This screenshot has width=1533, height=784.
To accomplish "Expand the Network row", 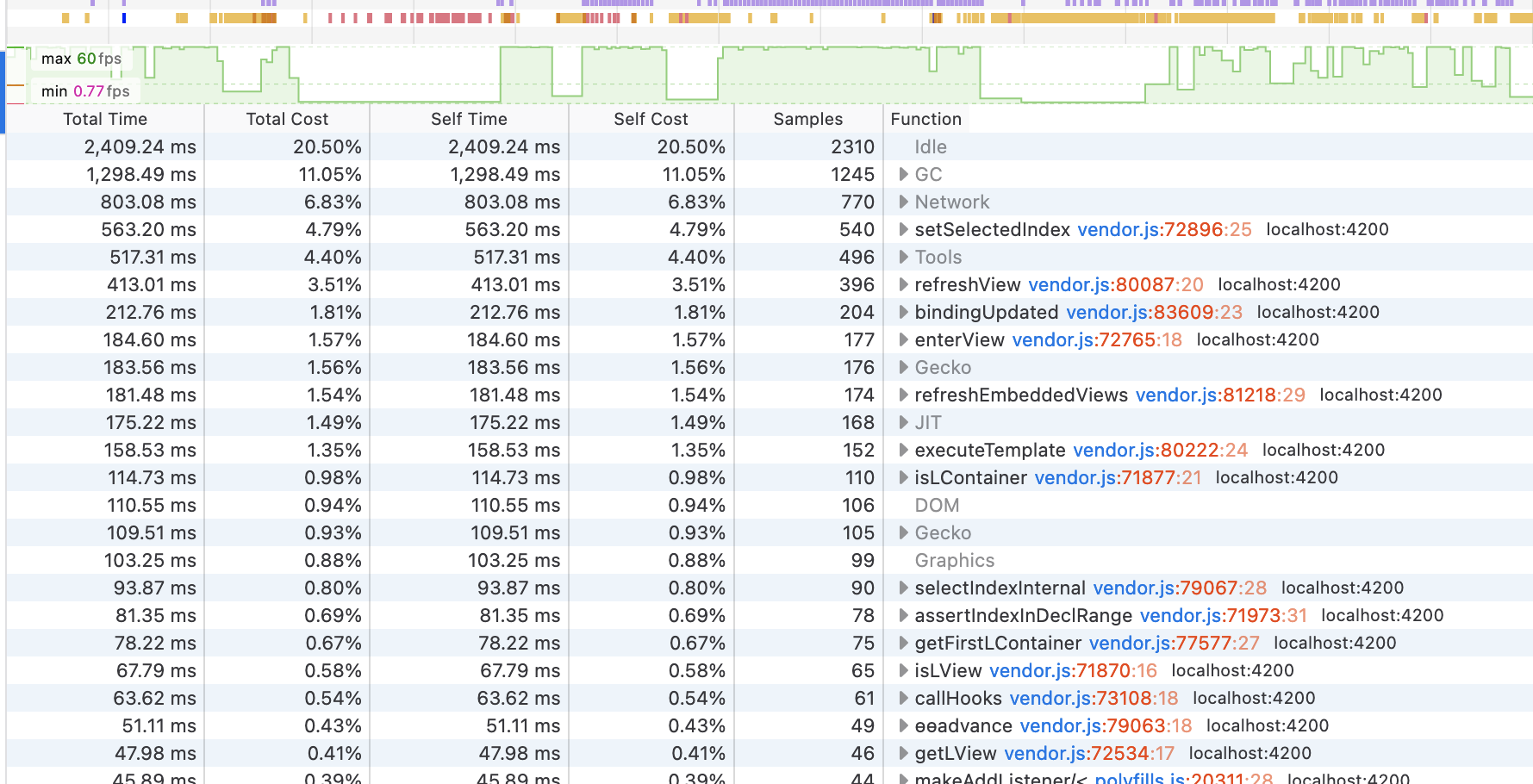I will [x=903, y=202].
